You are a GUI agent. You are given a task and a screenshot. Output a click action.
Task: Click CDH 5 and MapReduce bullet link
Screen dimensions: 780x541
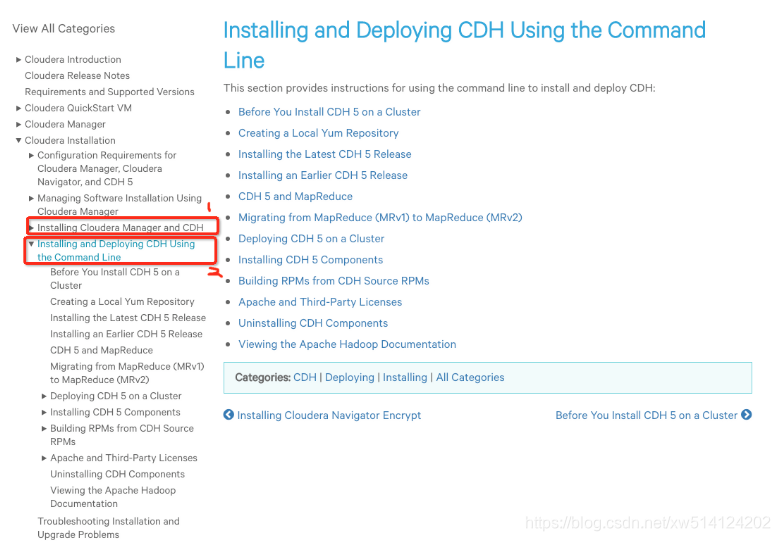pyautogui.click(x=295, y=196)
